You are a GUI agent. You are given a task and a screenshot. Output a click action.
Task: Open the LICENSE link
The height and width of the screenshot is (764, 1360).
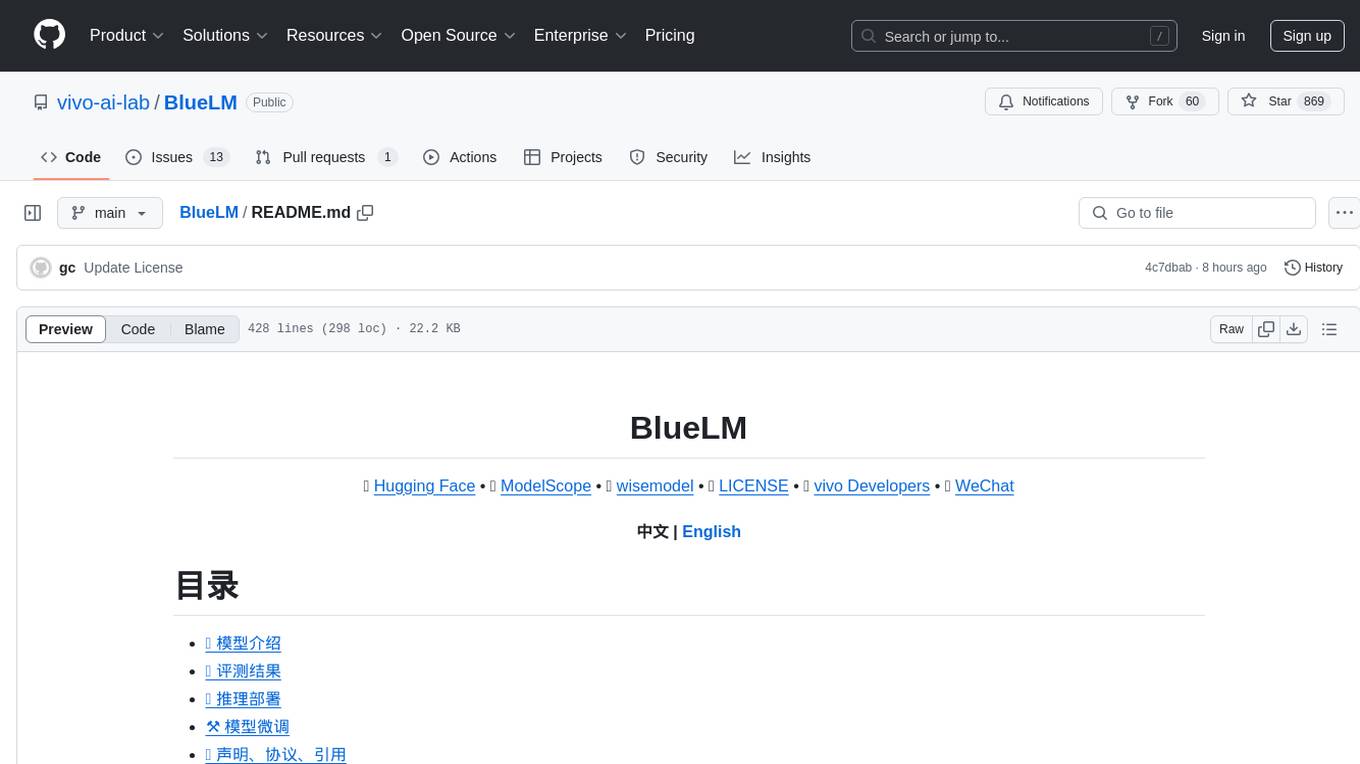(x=754, y=486)
